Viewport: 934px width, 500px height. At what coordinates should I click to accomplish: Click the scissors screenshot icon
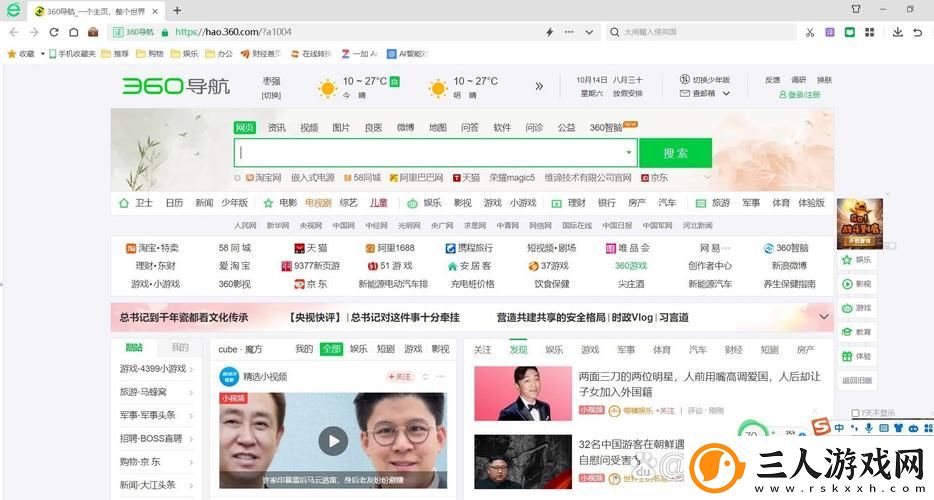tap(810, 32)
